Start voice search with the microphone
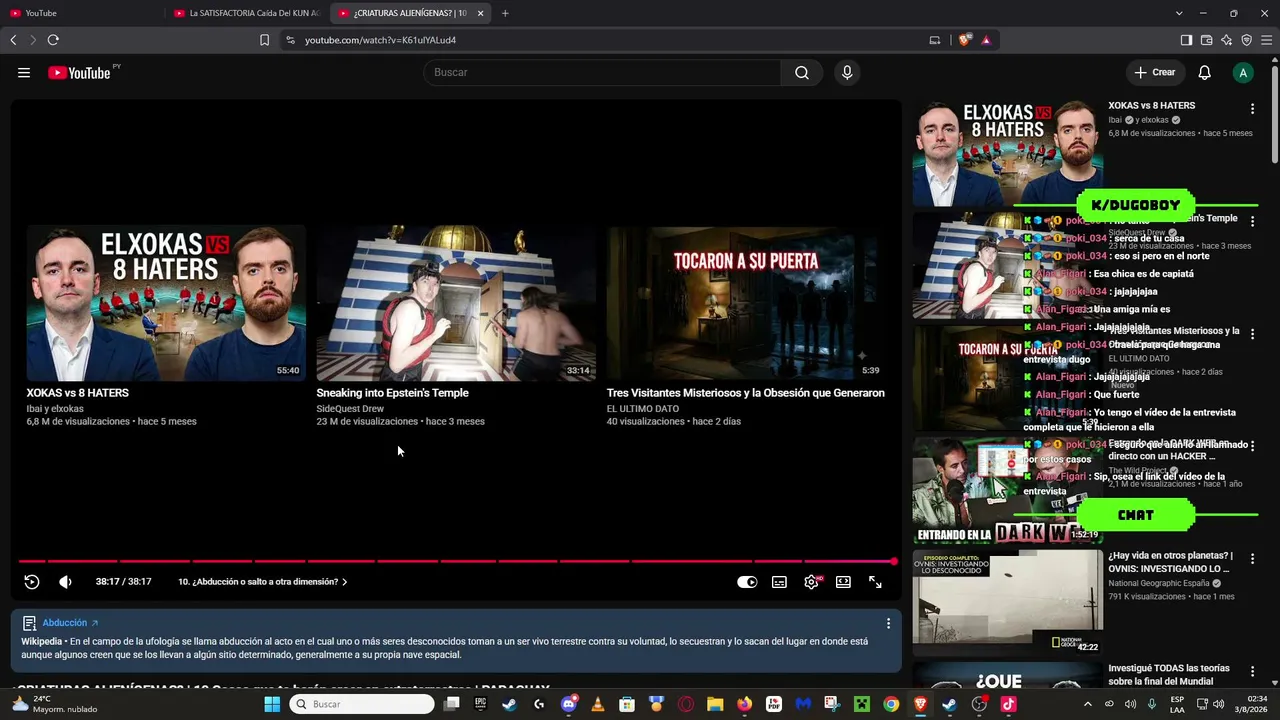Screen dimensions: 1280x720 847,72
